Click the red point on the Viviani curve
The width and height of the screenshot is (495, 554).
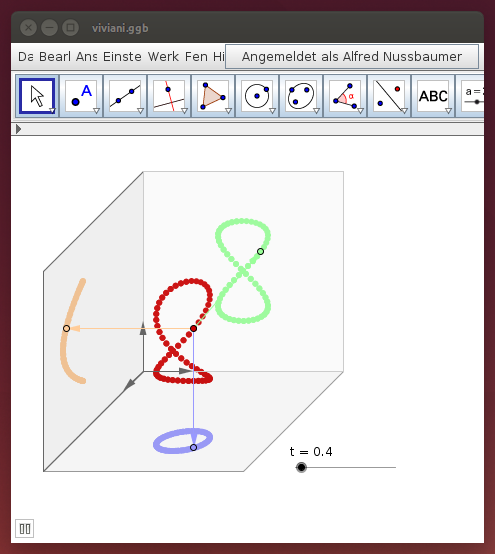193,329
